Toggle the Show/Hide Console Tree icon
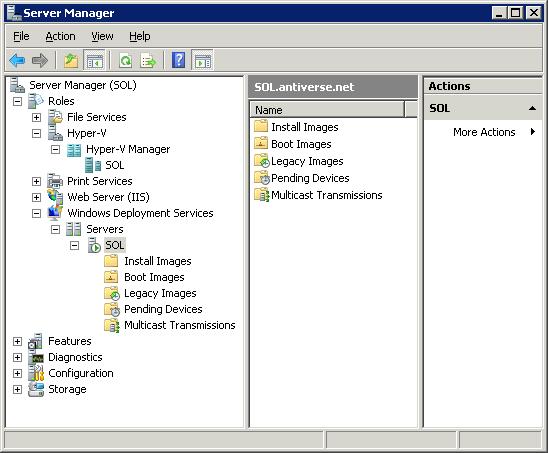This screenshot has width=548, height=453. (x=94, y=60)
